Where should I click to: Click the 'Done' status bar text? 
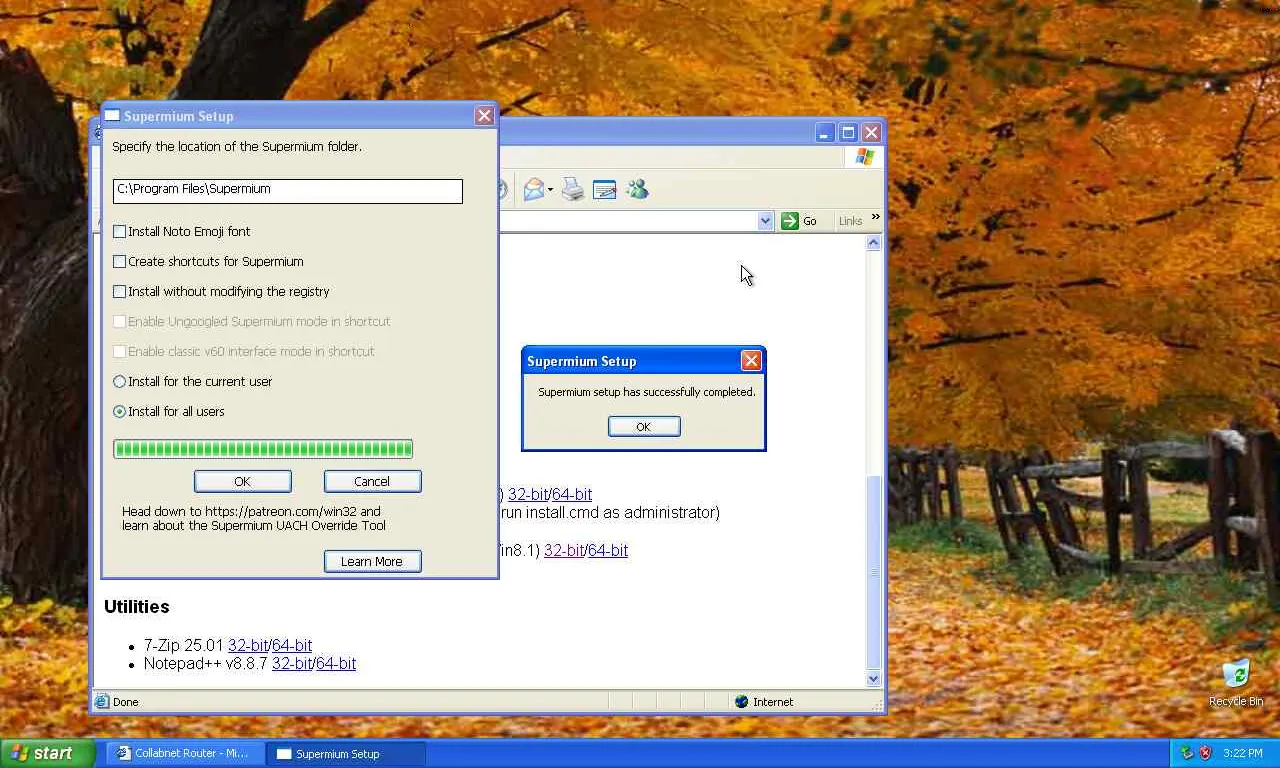126,702
